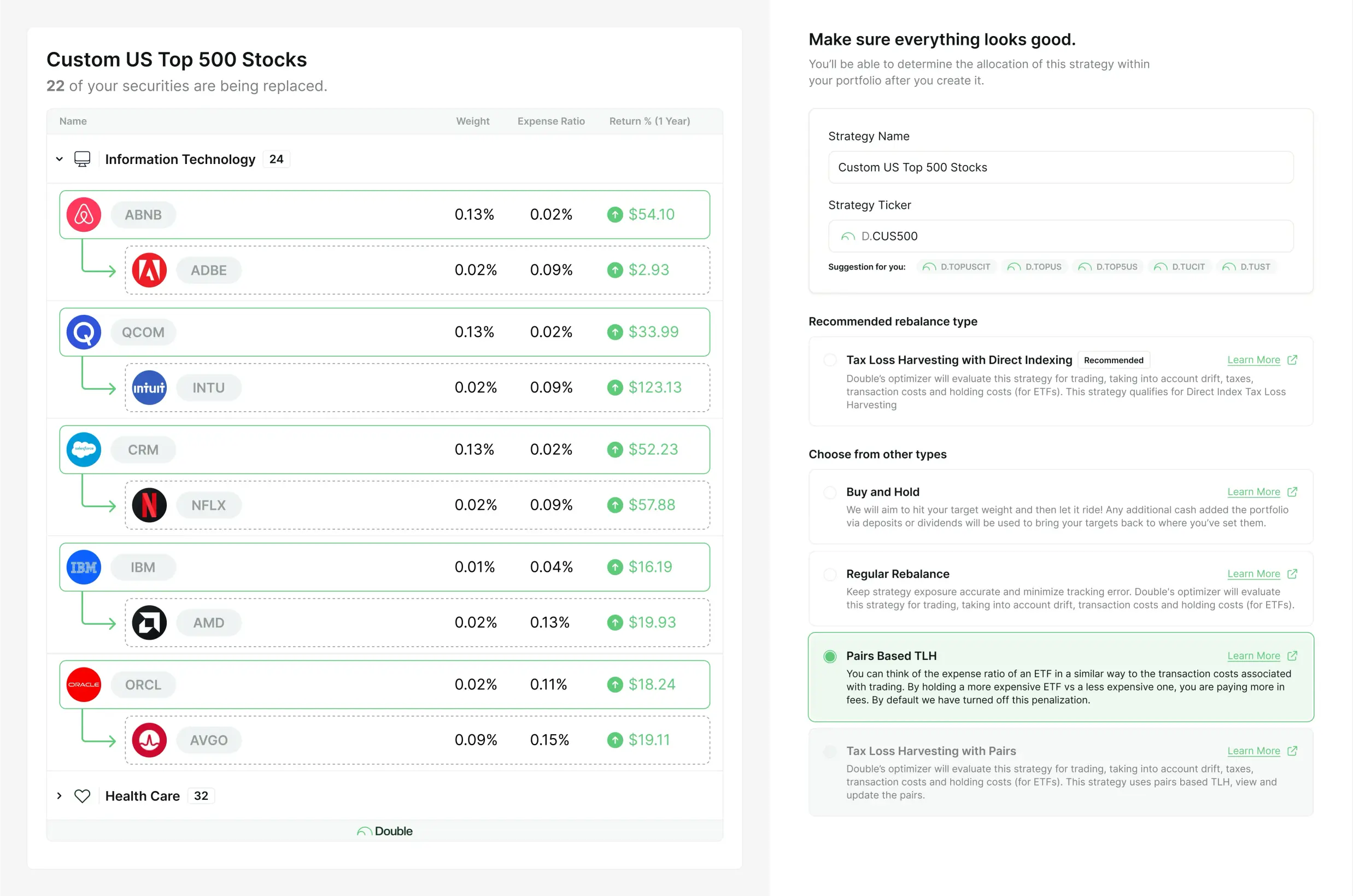Click the Oracle logo for ORCL

84,684
